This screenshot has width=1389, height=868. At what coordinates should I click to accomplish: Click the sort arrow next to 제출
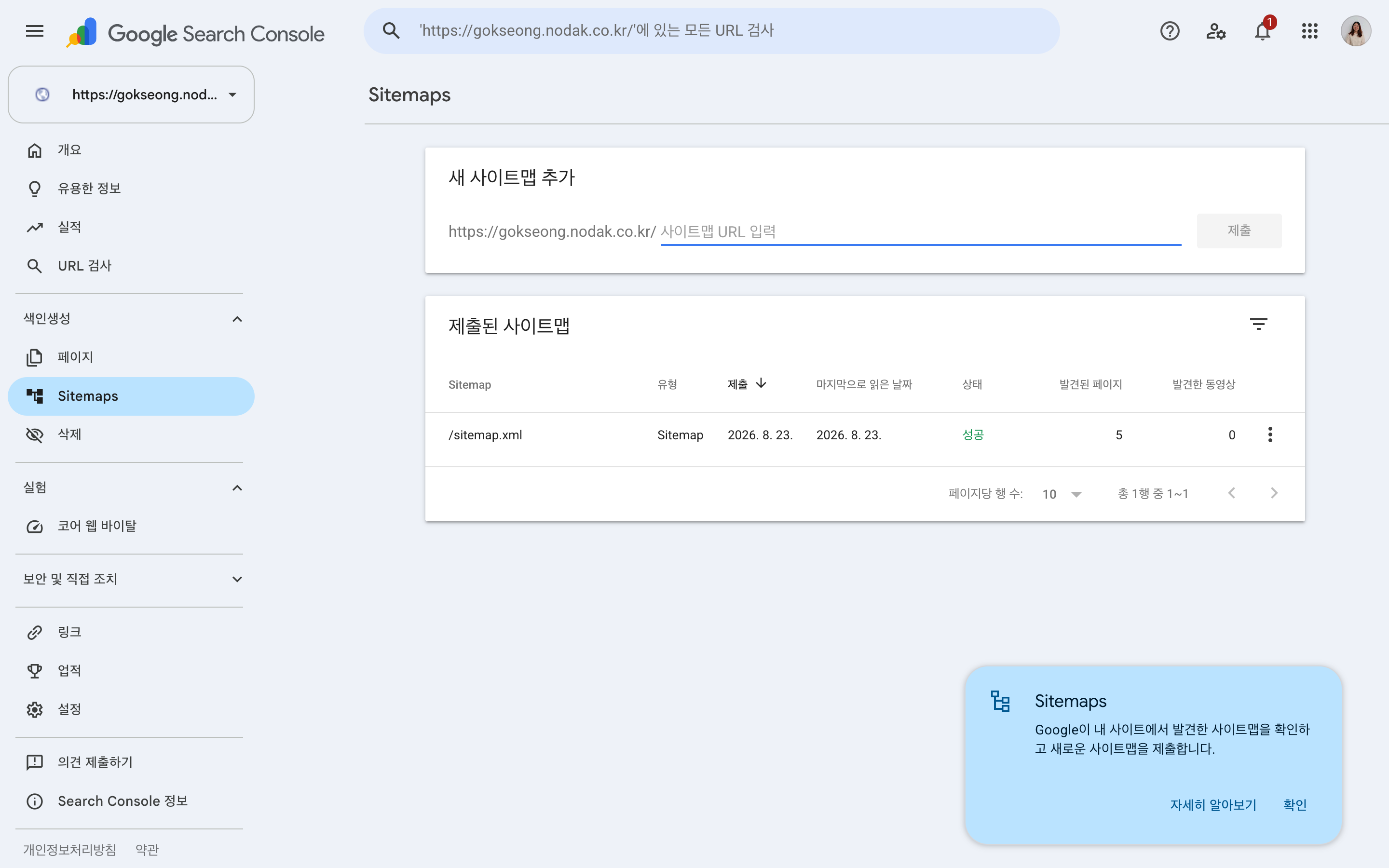pos(761,383)
